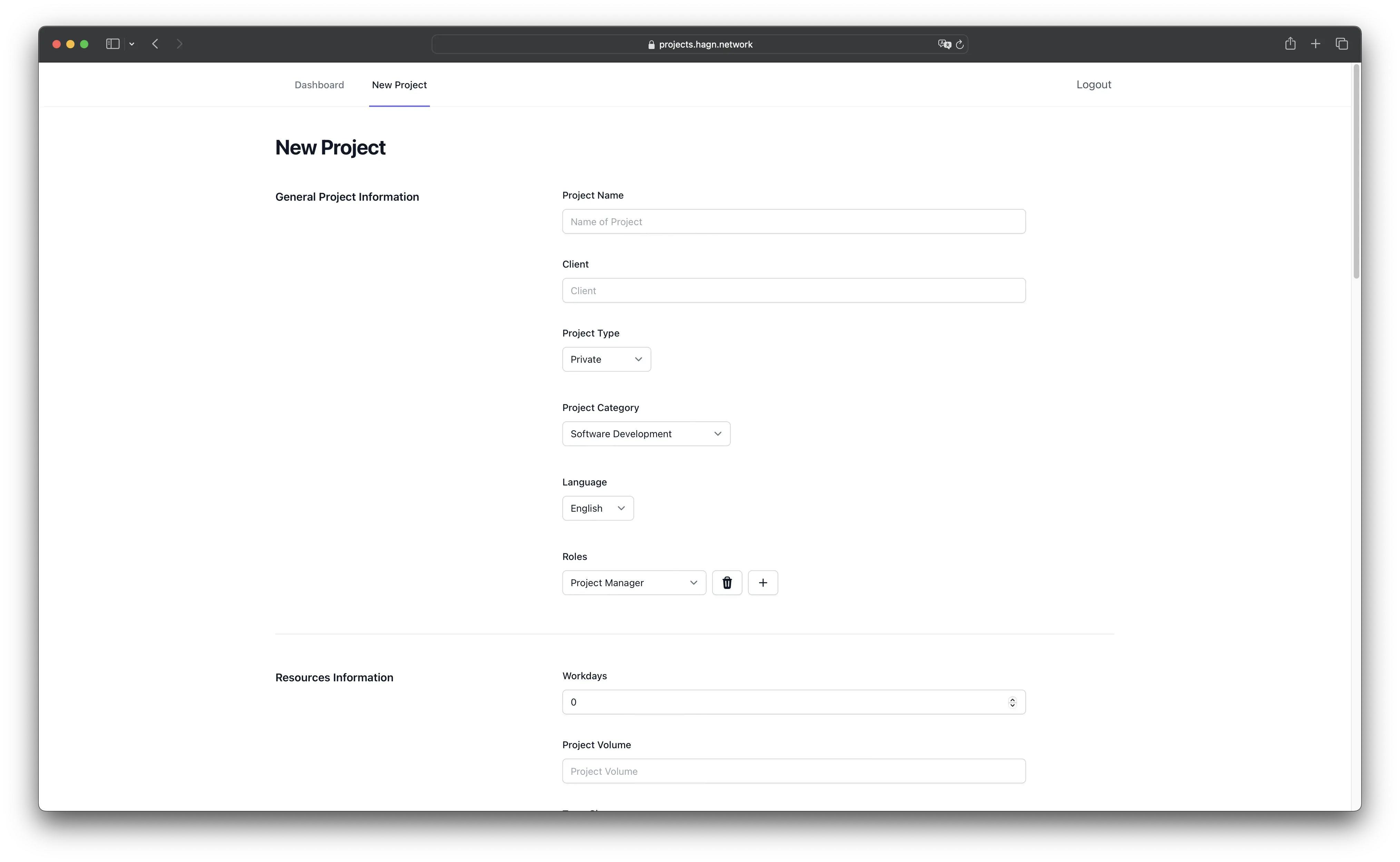Switch to the New Project tab
The height and width of the screenshot is (862, 1400).
399,84
